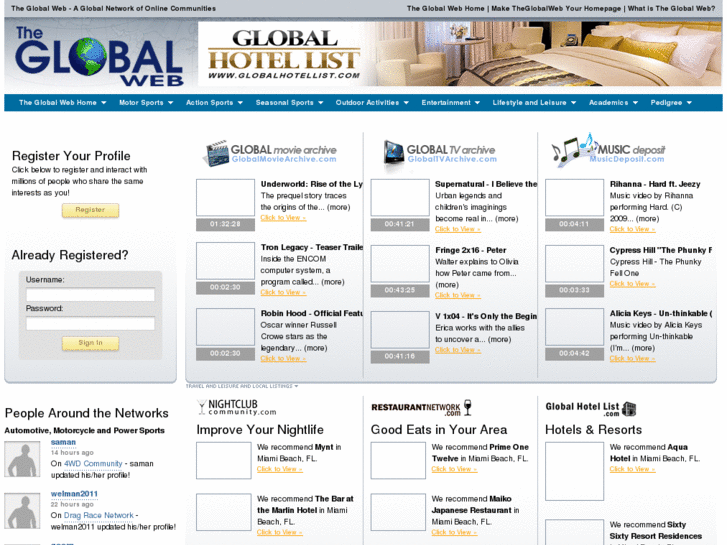Click to View for Prime One Twelve
727x545 pixels.
tap(454, 469)
